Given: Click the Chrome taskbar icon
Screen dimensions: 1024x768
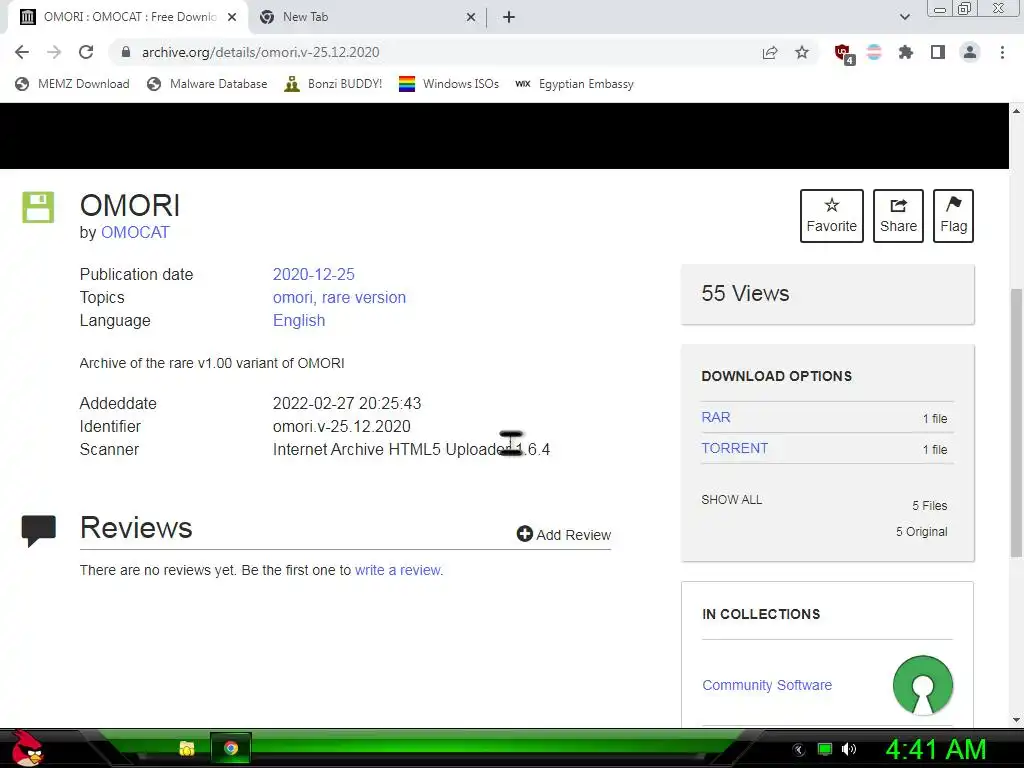Looking at the screenshot, I should [231, 748].
